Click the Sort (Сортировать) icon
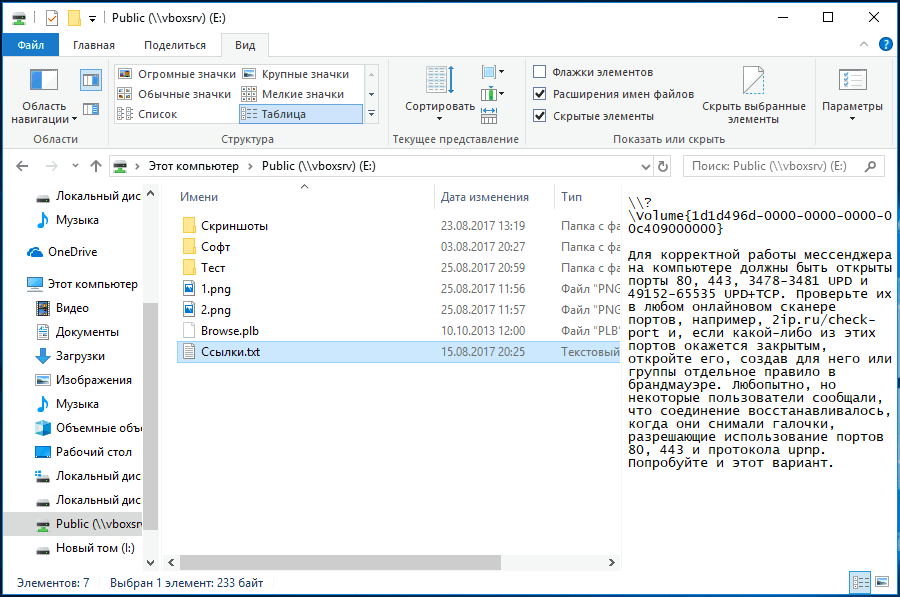900x597 pixels. (x=439, y=82)
